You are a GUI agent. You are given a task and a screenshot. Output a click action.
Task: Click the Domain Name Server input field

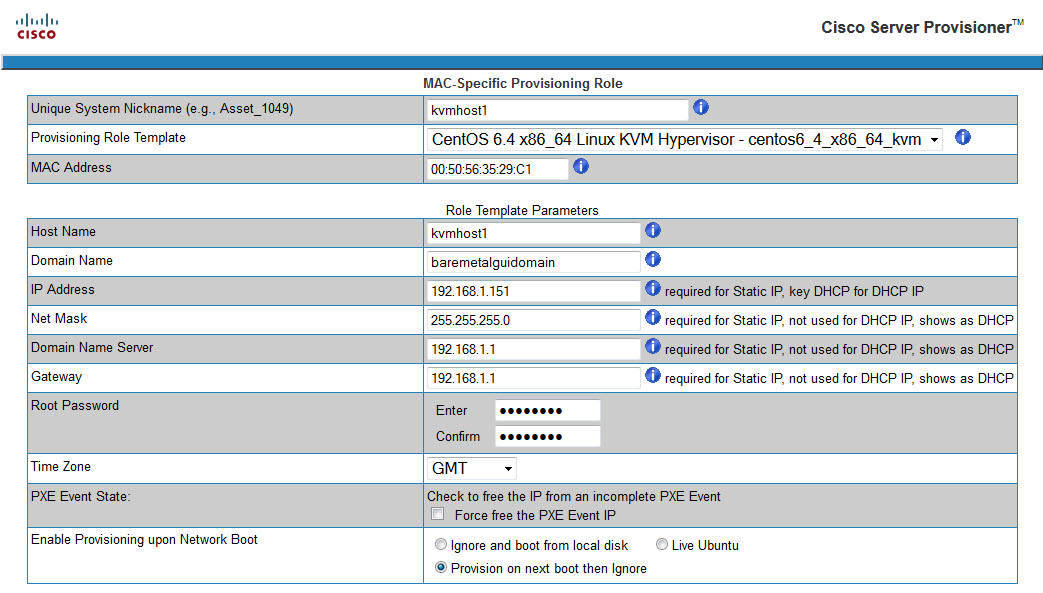coord(533,349)
